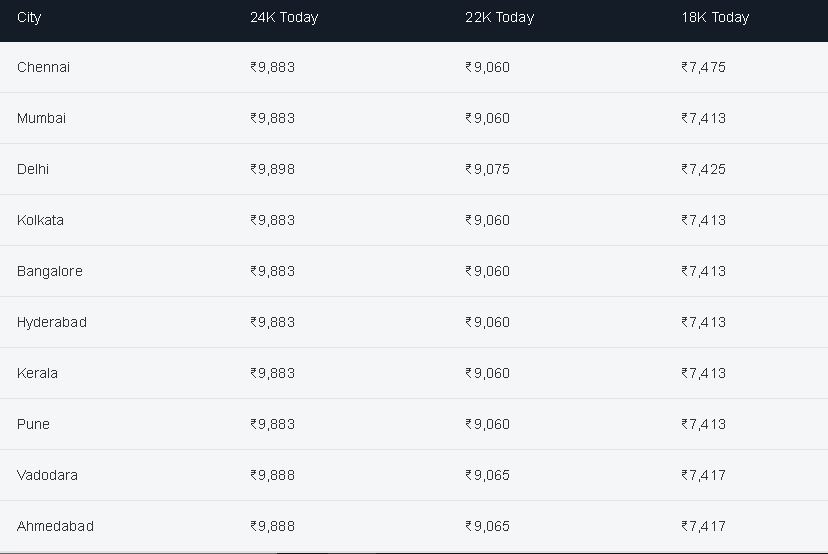Open the Kerala entry
Screen dimensions: 828x554
point(37,373)
